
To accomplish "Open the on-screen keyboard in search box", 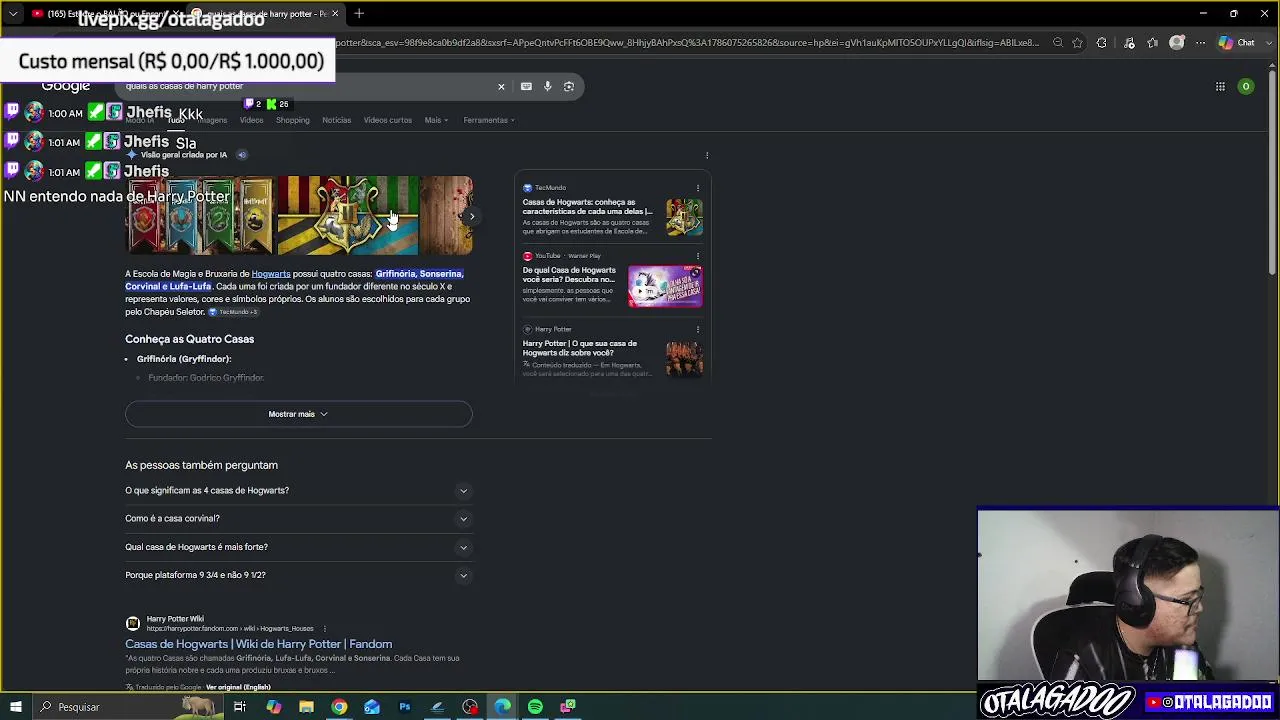I will 526,86.
